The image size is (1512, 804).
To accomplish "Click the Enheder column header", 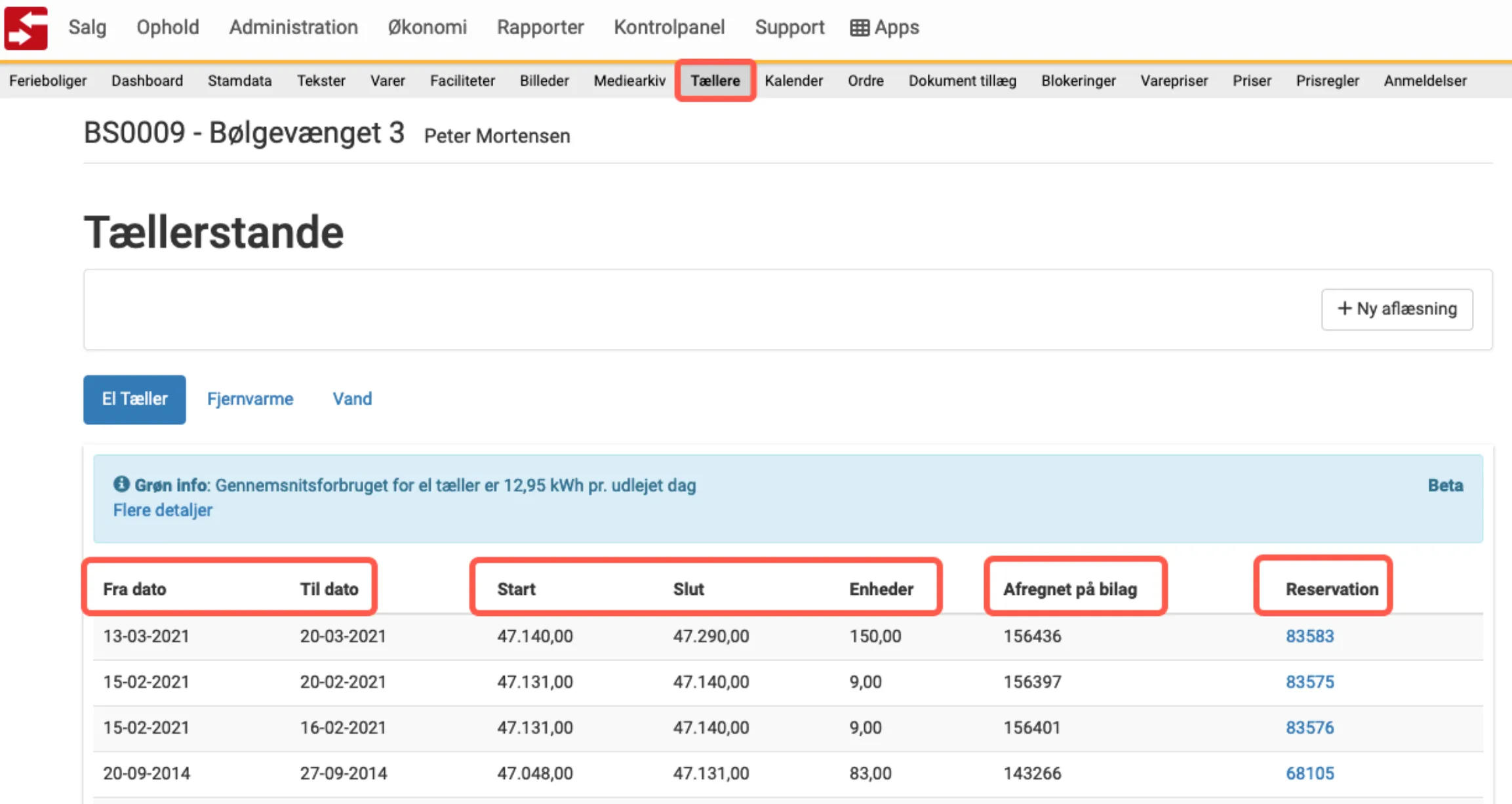I will (x=881, y=589).
